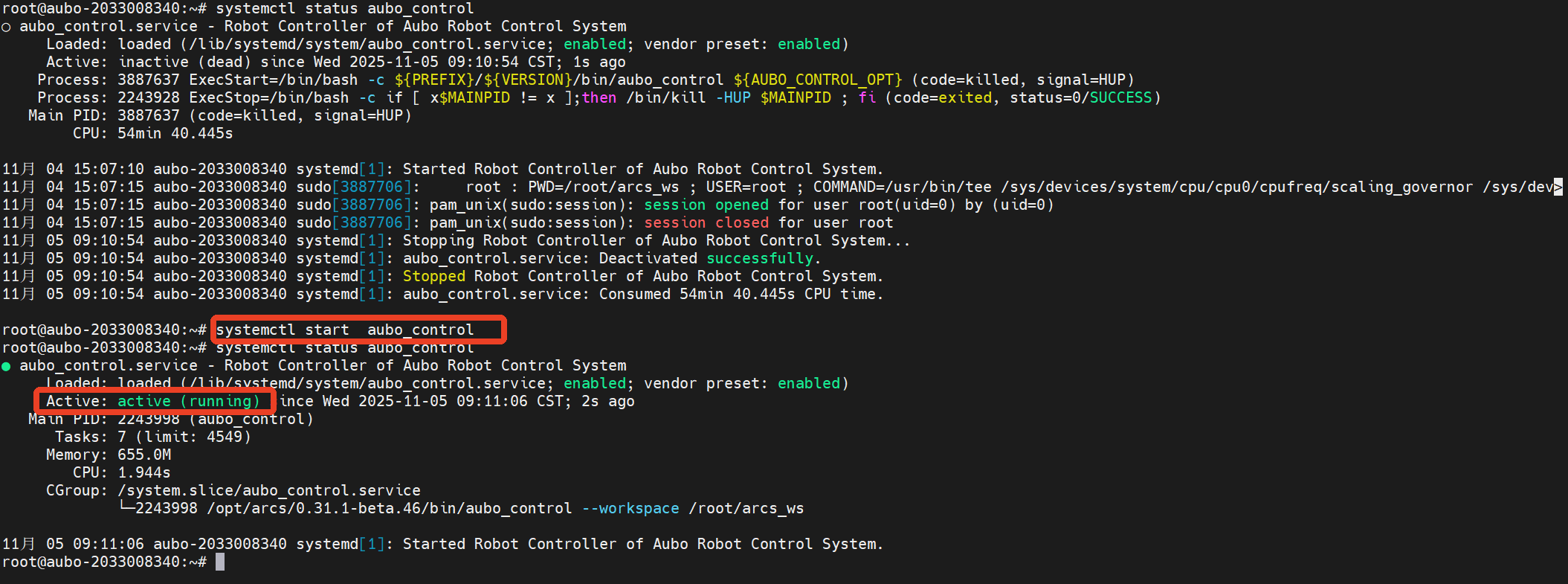Click the block cursor at the last prompt
Image resolution: width=1568 pixels, height=584 pixels.
(x=220, y=562)
